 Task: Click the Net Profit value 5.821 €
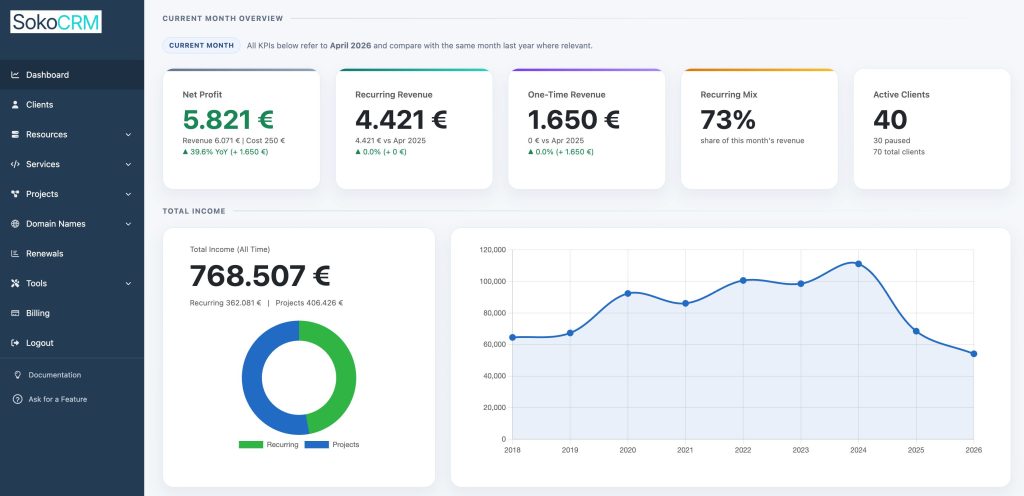(228, 119)
